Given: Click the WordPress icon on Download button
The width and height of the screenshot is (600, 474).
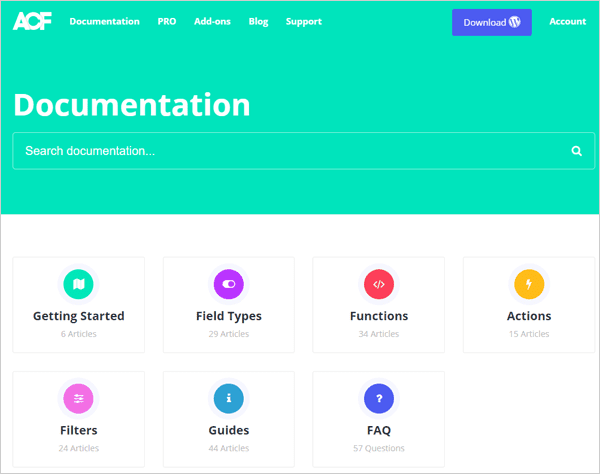Looking at the screenshot, I should click(515, 22).
